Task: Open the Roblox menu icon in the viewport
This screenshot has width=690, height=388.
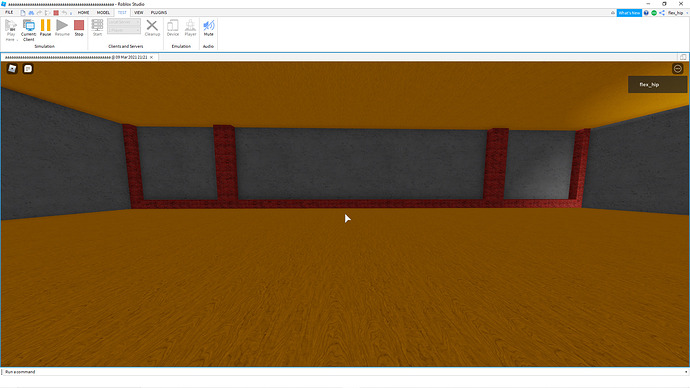Action: click(x=12, y=69)
